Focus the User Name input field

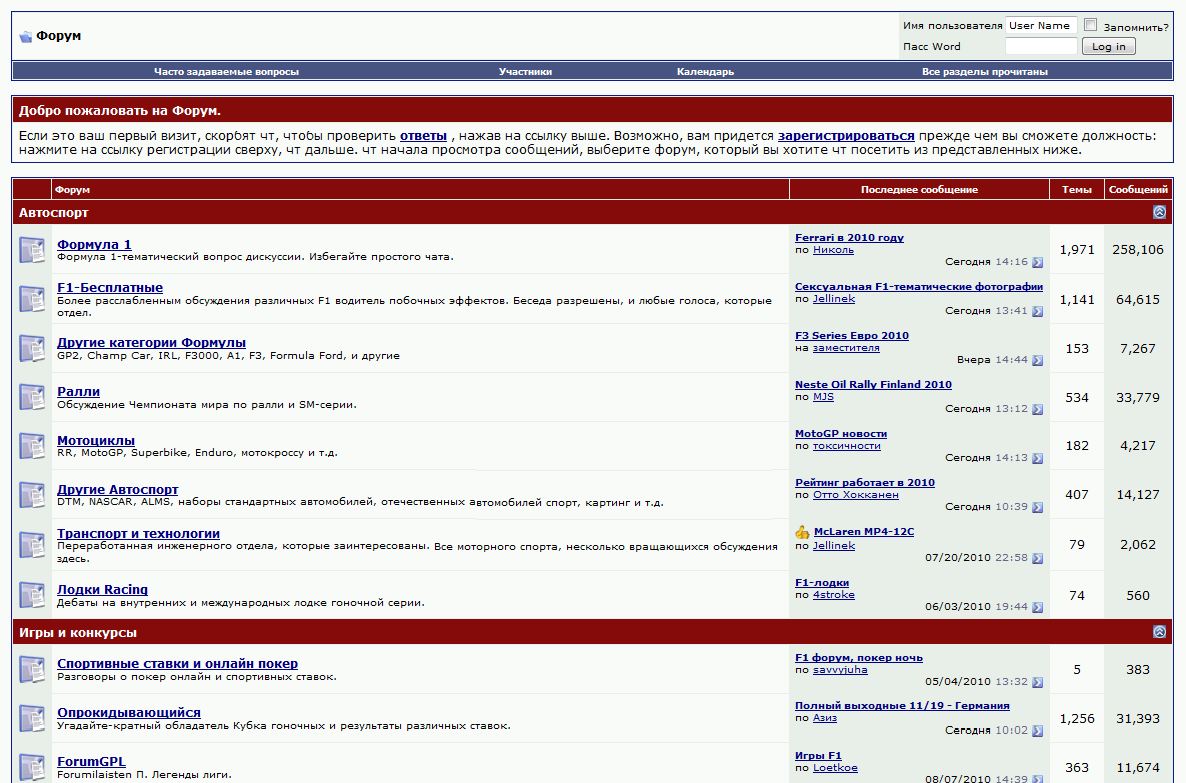click(x=1041, y=26)
